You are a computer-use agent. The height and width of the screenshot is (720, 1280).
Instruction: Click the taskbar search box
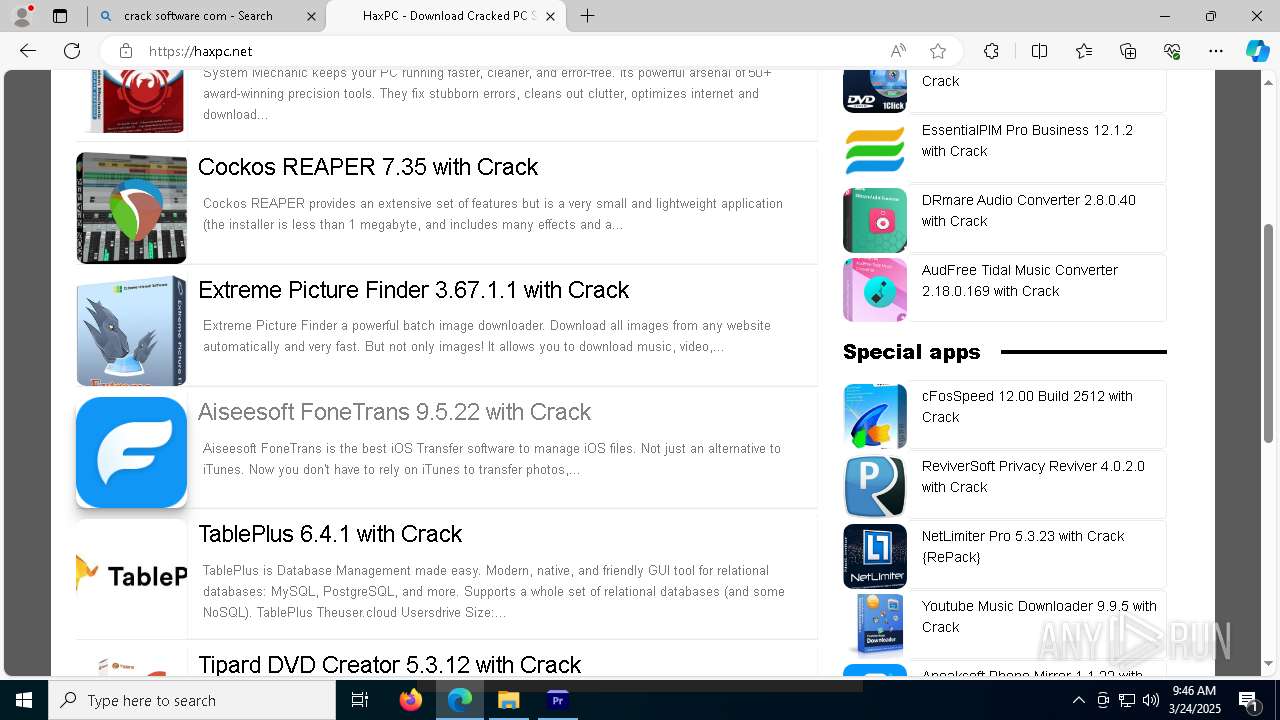pos(192,700)
